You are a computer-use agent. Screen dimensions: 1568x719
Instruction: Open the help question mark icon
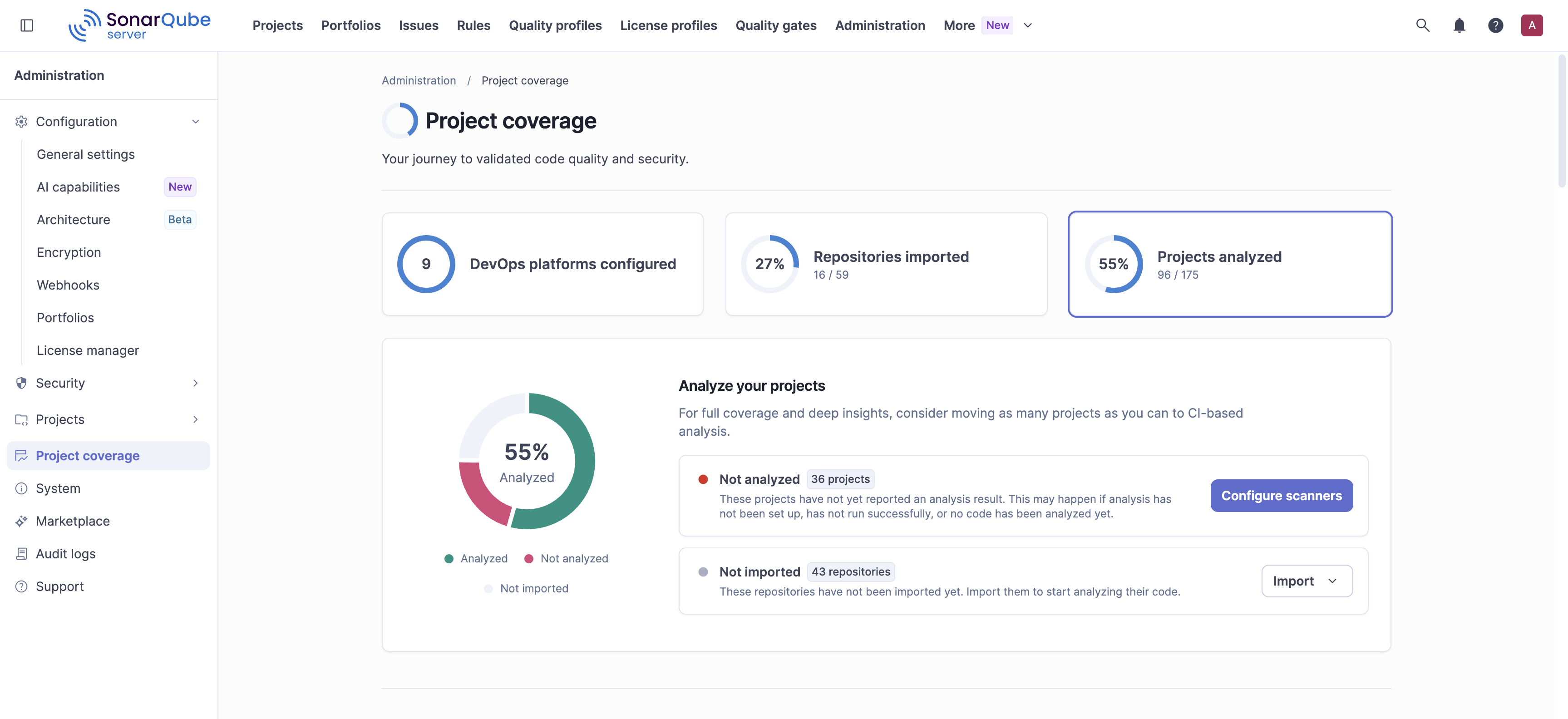[1495, 25]
